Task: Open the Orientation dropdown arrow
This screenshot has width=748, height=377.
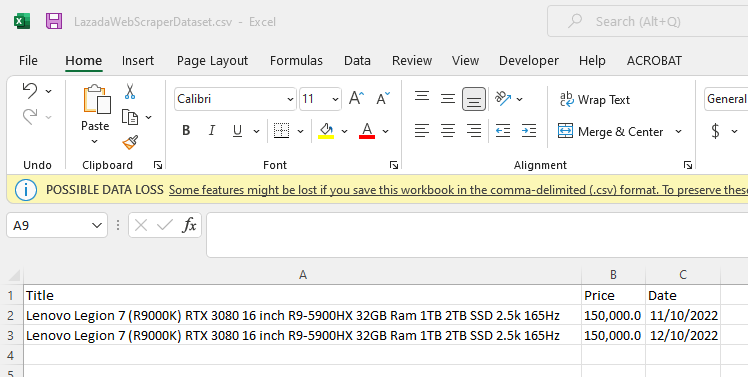Action: pos(519,99)
